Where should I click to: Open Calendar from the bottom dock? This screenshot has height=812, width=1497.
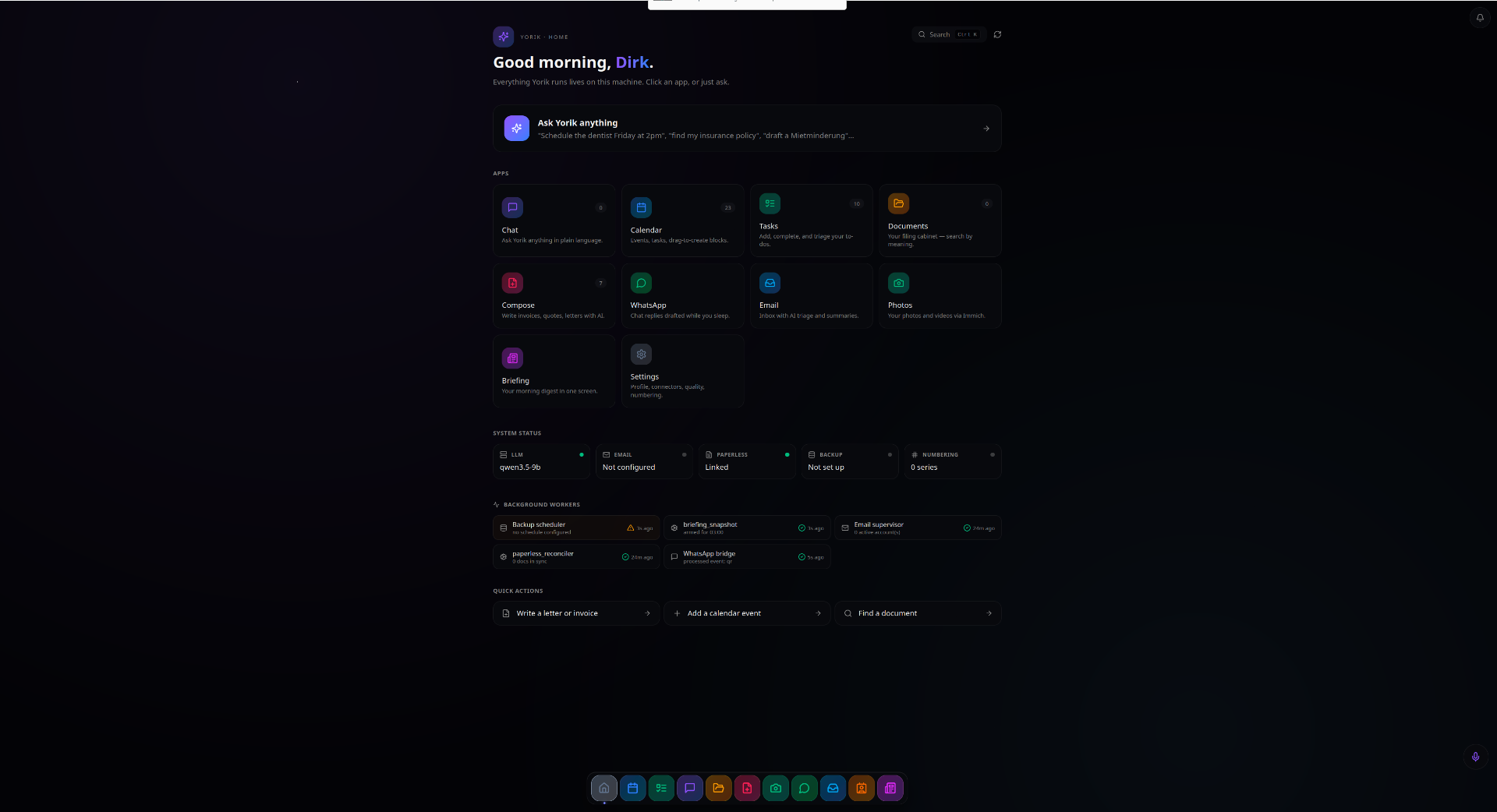pos(632,788)
